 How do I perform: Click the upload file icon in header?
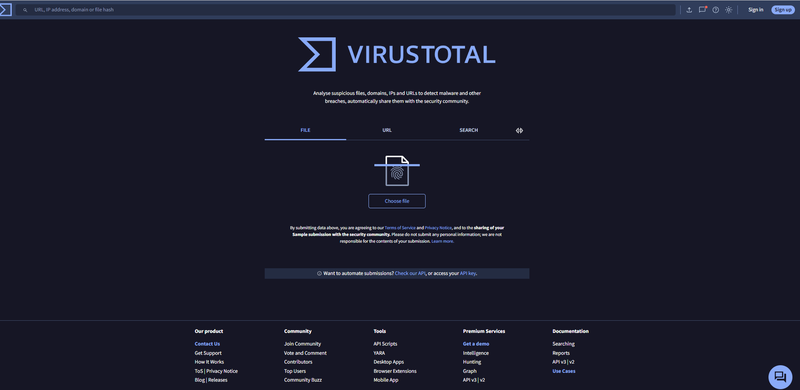689,10
